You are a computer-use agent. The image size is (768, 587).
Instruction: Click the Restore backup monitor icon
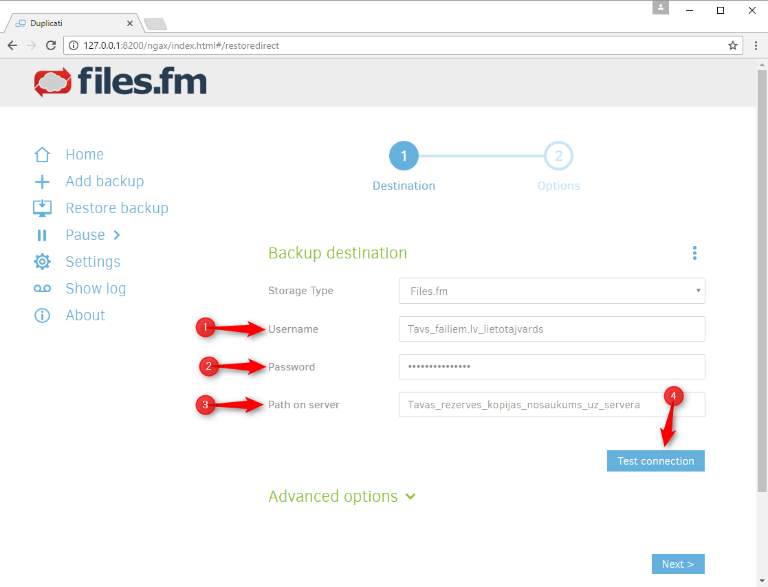42,208
